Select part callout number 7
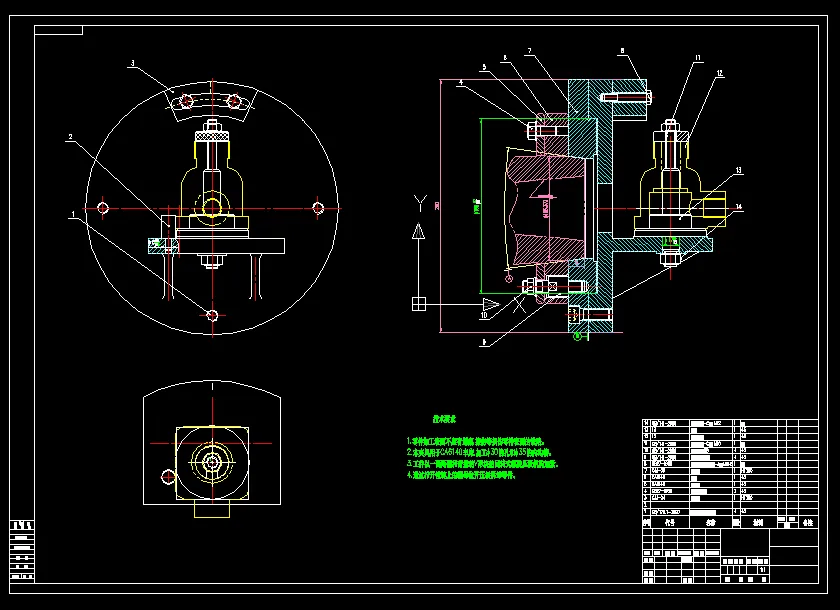 pos(529,51)
